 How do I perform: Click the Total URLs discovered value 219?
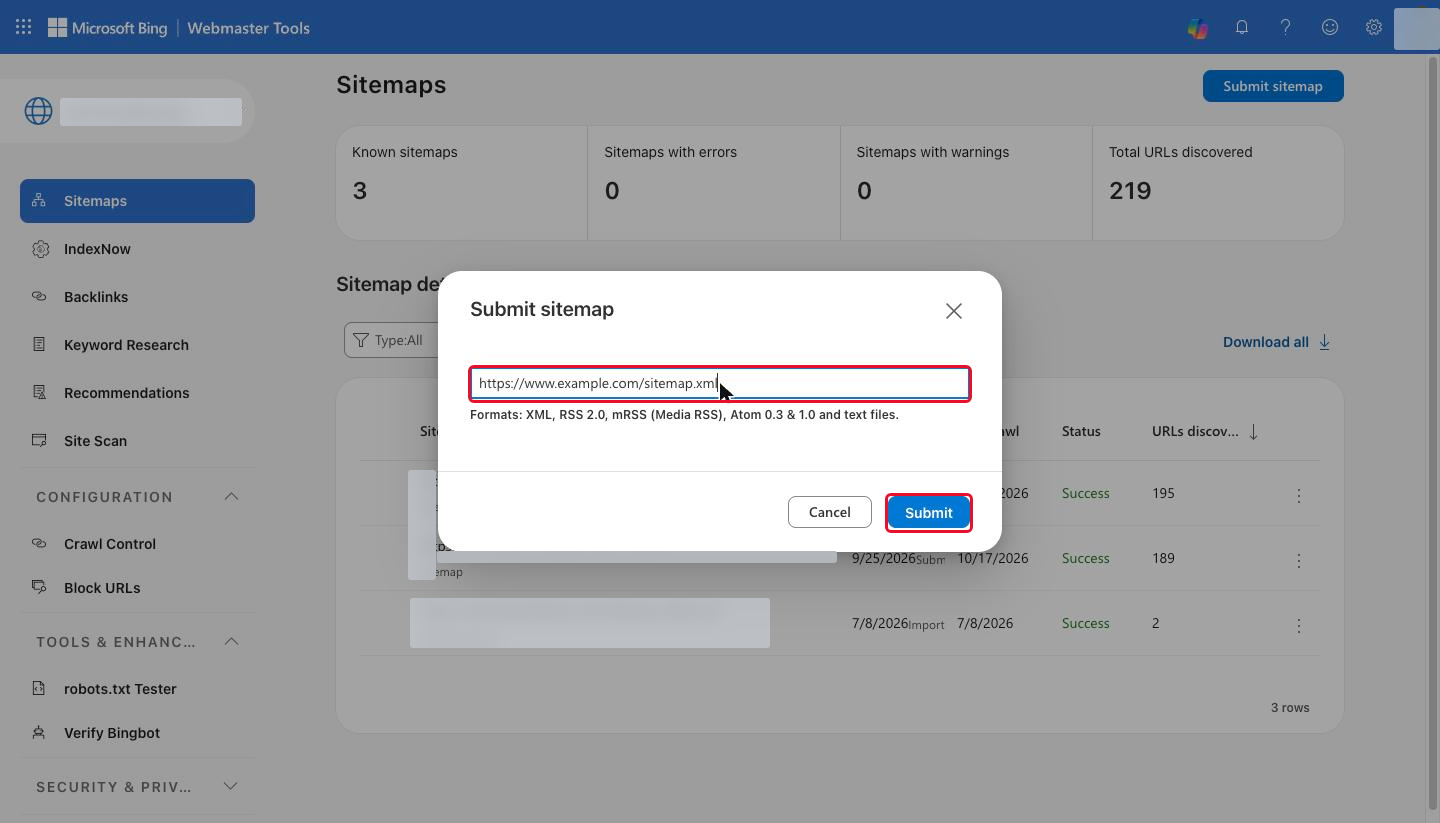1130,191
